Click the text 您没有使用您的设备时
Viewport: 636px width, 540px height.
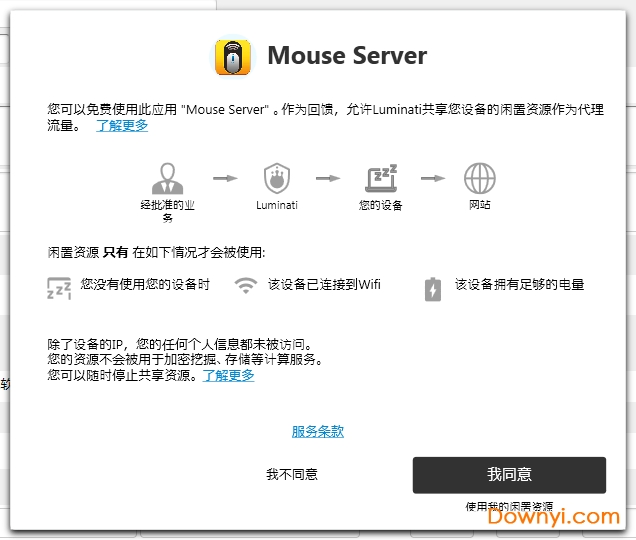point(145,284)
